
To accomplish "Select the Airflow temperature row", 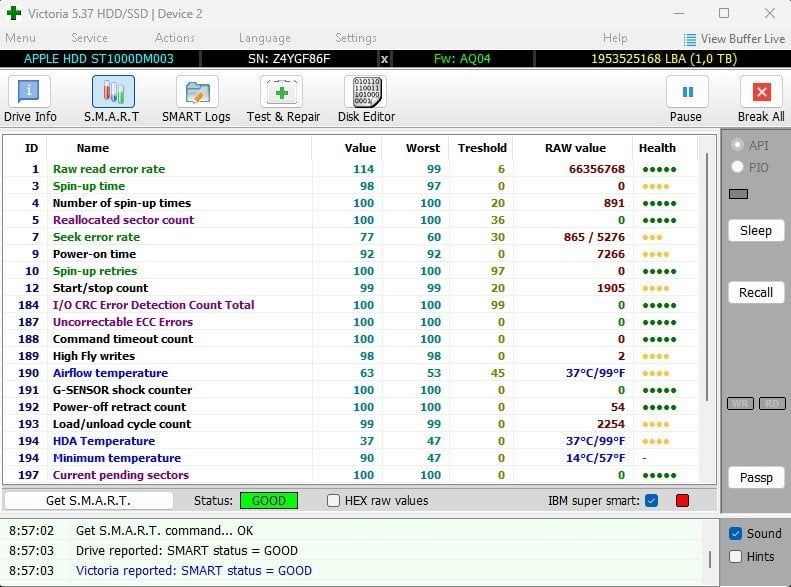I will click(351, 373).
